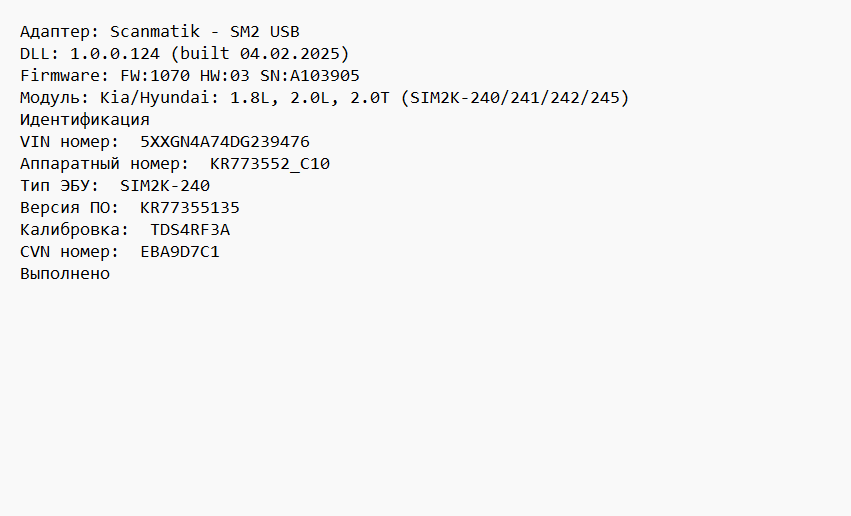
Task: Click the Версия ПО label
Action: (x=70, y=207)
